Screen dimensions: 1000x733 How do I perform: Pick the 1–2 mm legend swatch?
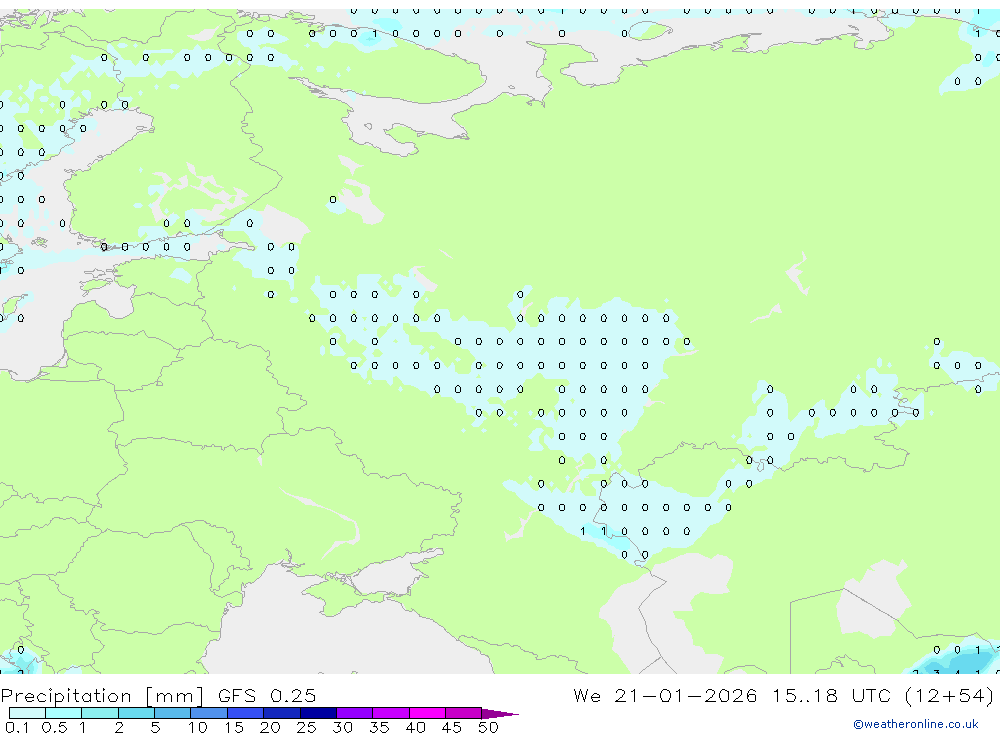coord(100,713)
